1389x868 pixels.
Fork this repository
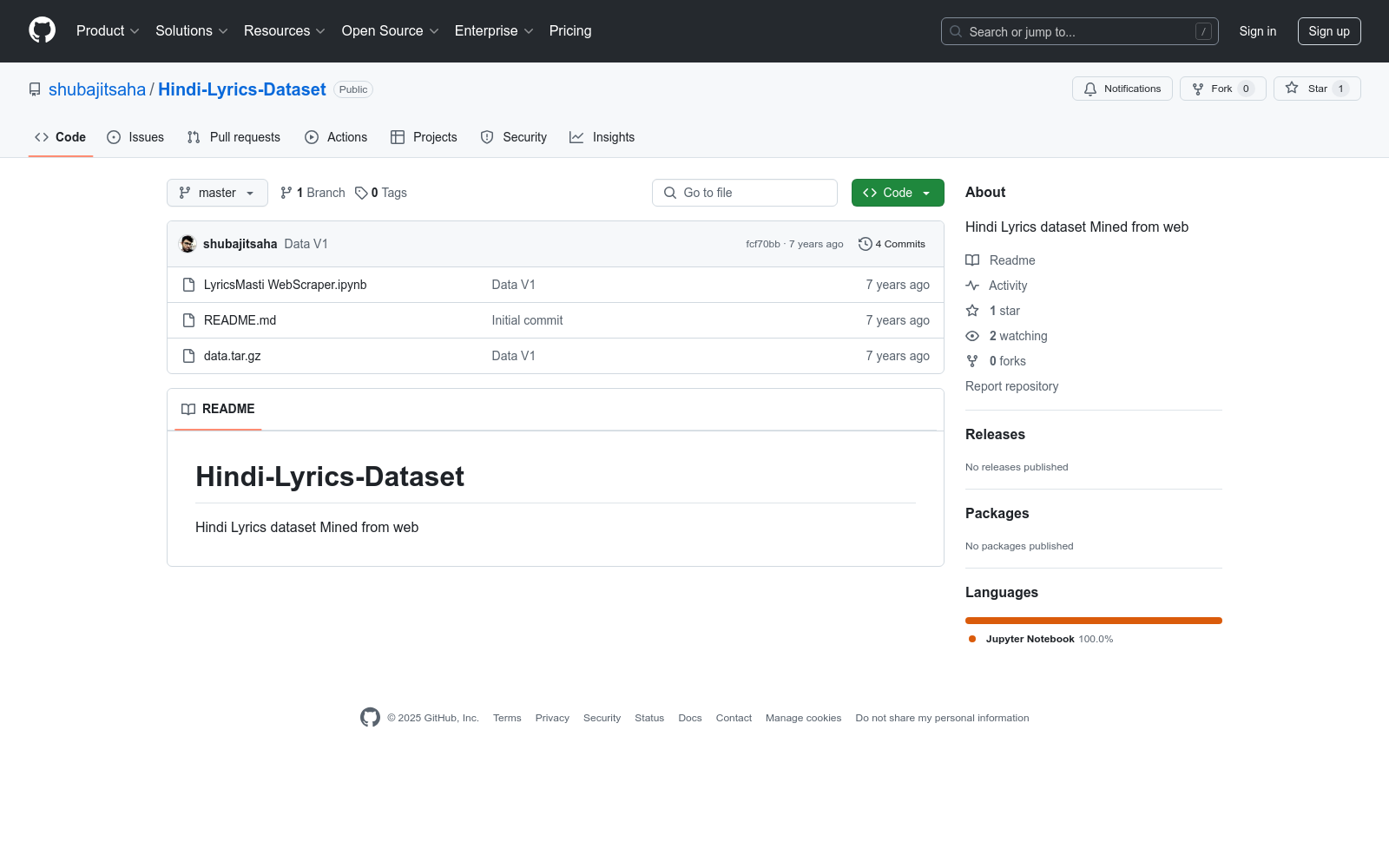(1222, 89)
